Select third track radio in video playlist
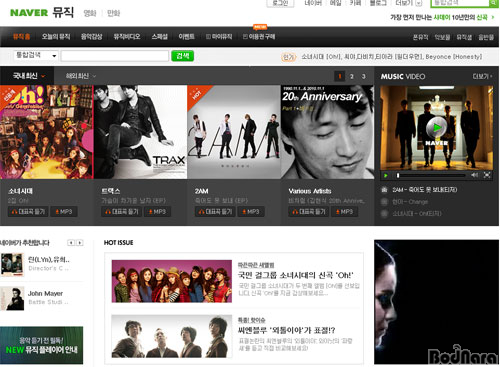The width and height of the screenshot is (500, 367). click(x=384, y=214)
